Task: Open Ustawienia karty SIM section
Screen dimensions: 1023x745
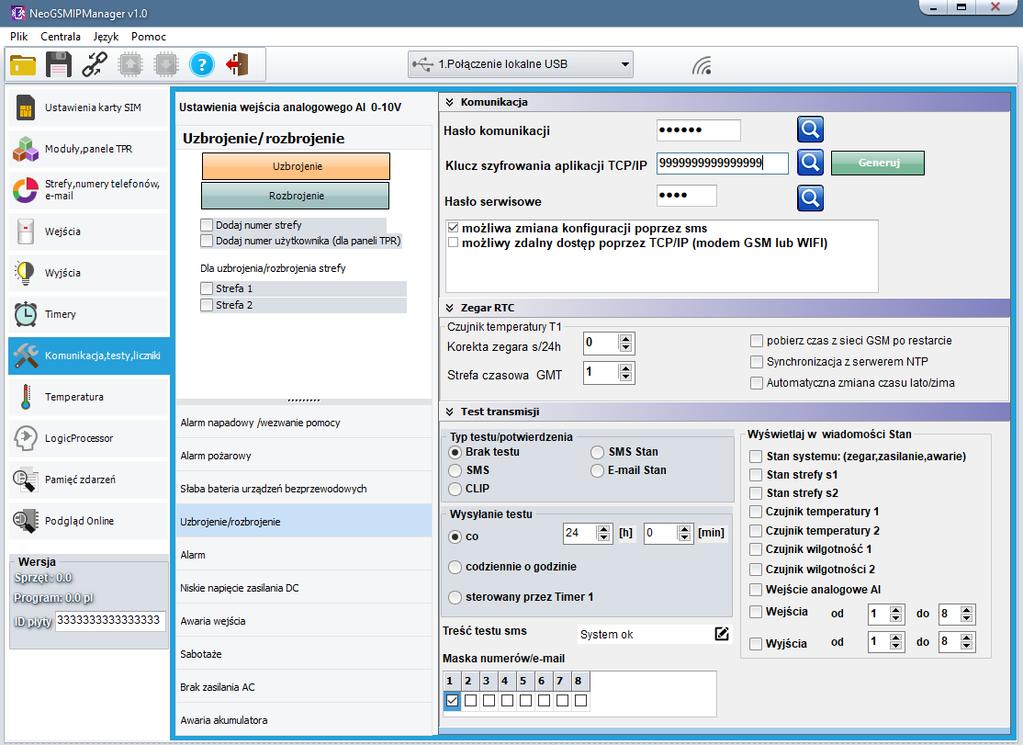Action: 89,108
